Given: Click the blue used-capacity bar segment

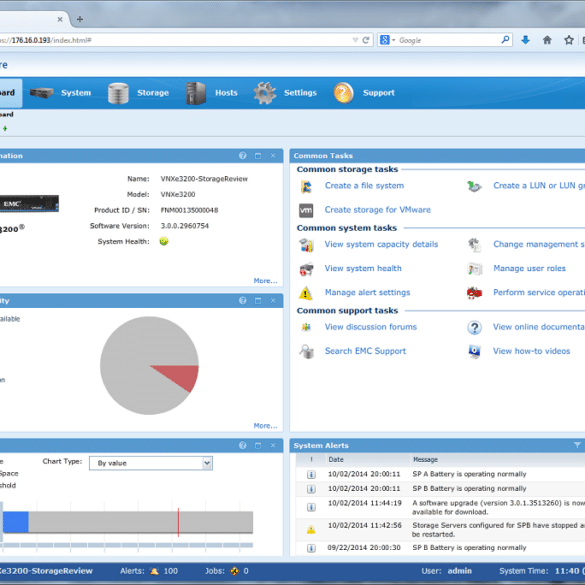Looking at the screenshot, I should pyautogui.click(x=16, y=522).
